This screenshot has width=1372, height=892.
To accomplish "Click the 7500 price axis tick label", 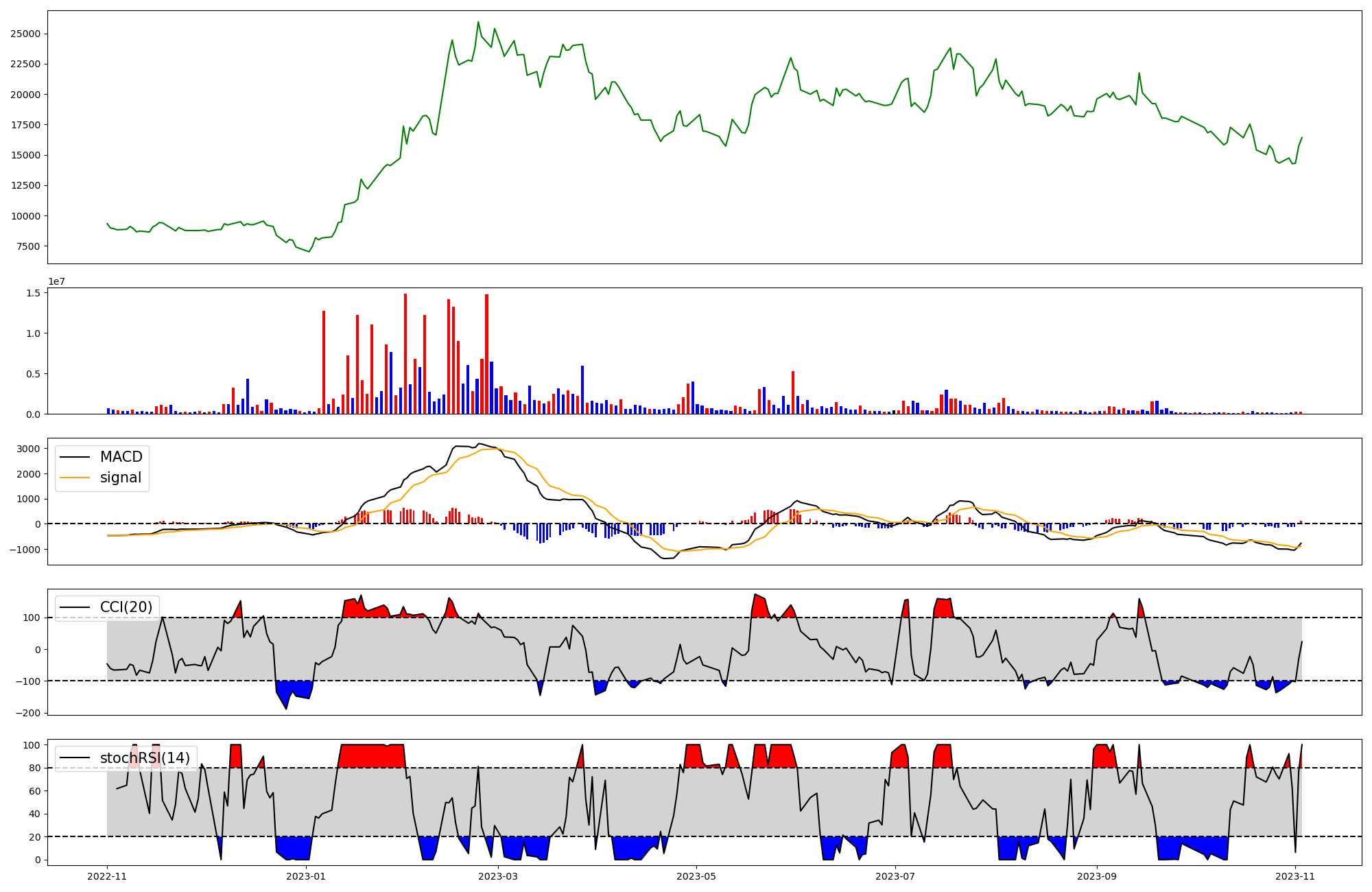I will coord(28,246).
